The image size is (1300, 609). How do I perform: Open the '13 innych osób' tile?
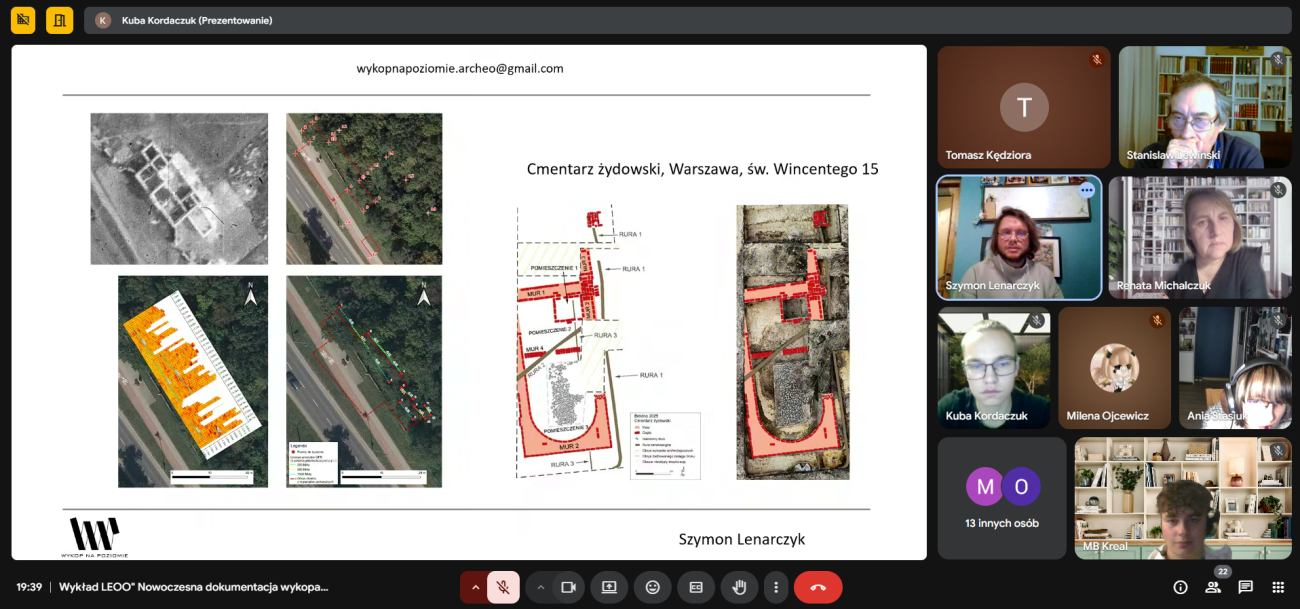(x=1001, y=498)
